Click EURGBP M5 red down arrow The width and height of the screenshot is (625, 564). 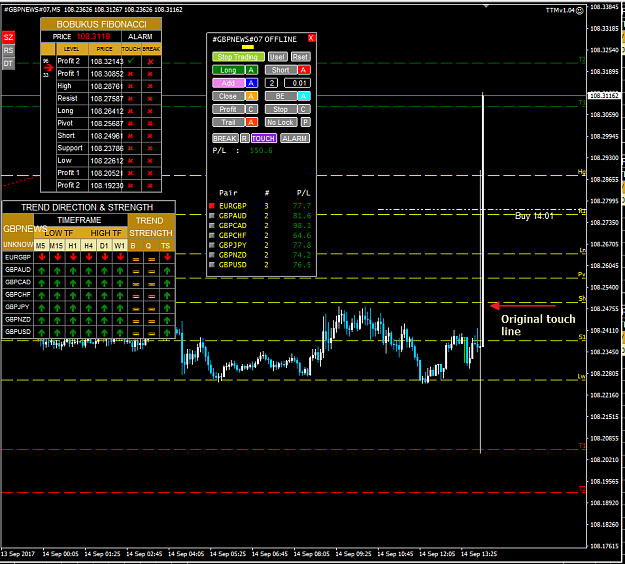(x=41, y=257)
